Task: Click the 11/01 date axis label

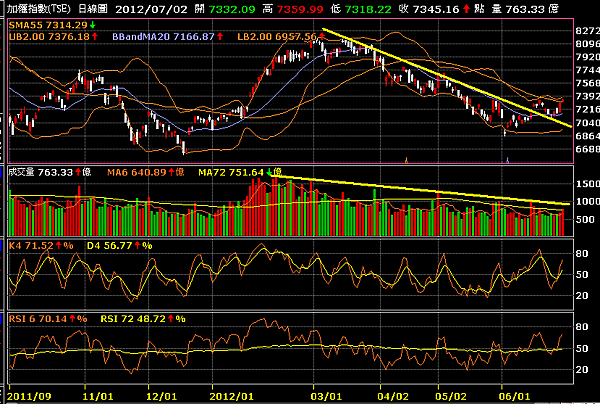Action: 98,396
